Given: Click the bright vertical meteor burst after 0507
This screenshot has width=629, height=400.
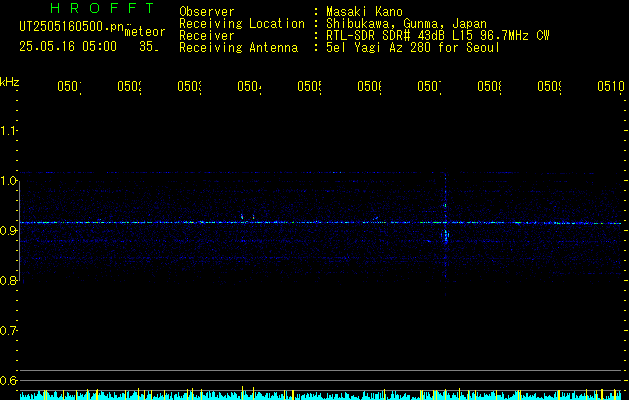Looking at the screenshot, I should 445,235.
